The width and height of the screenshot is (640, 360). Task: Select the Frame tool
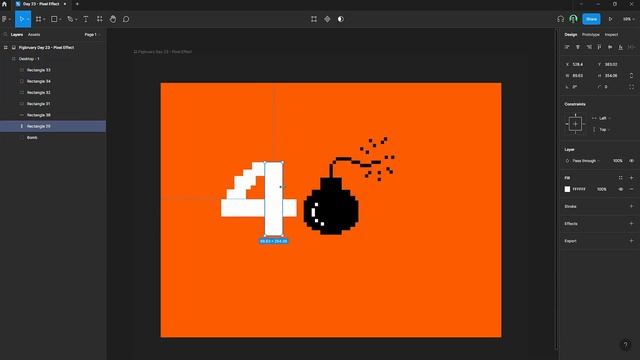38,19
